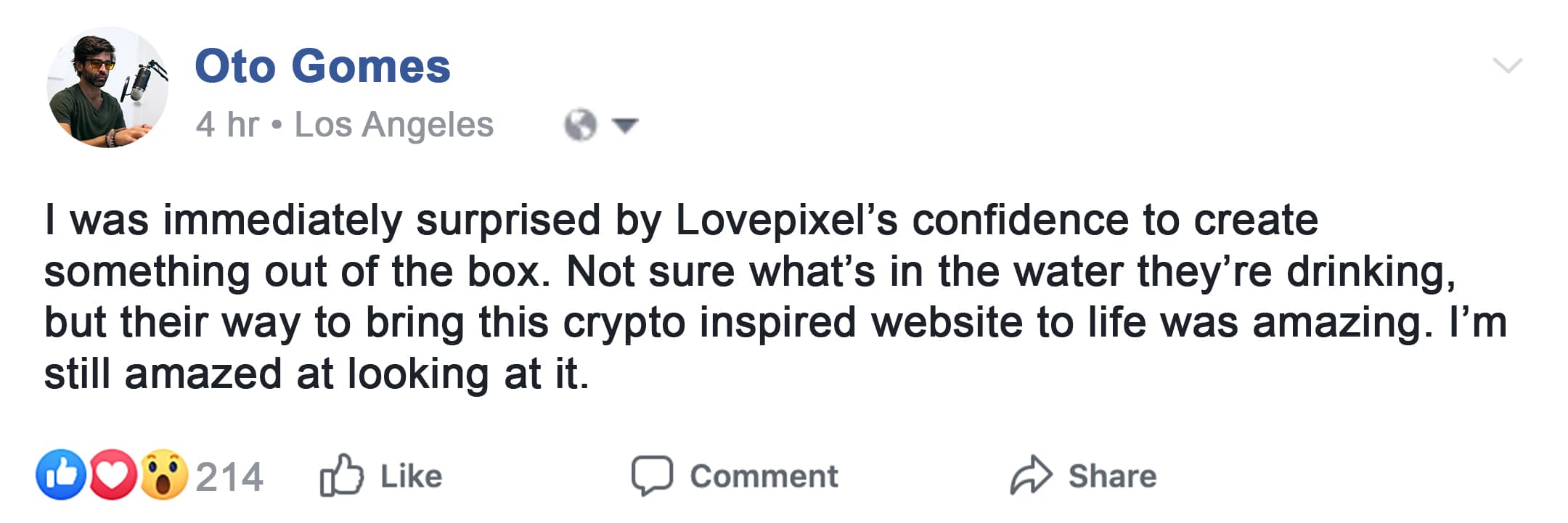
Task: Click the Share text label
Action: [x=1112, y=477]
